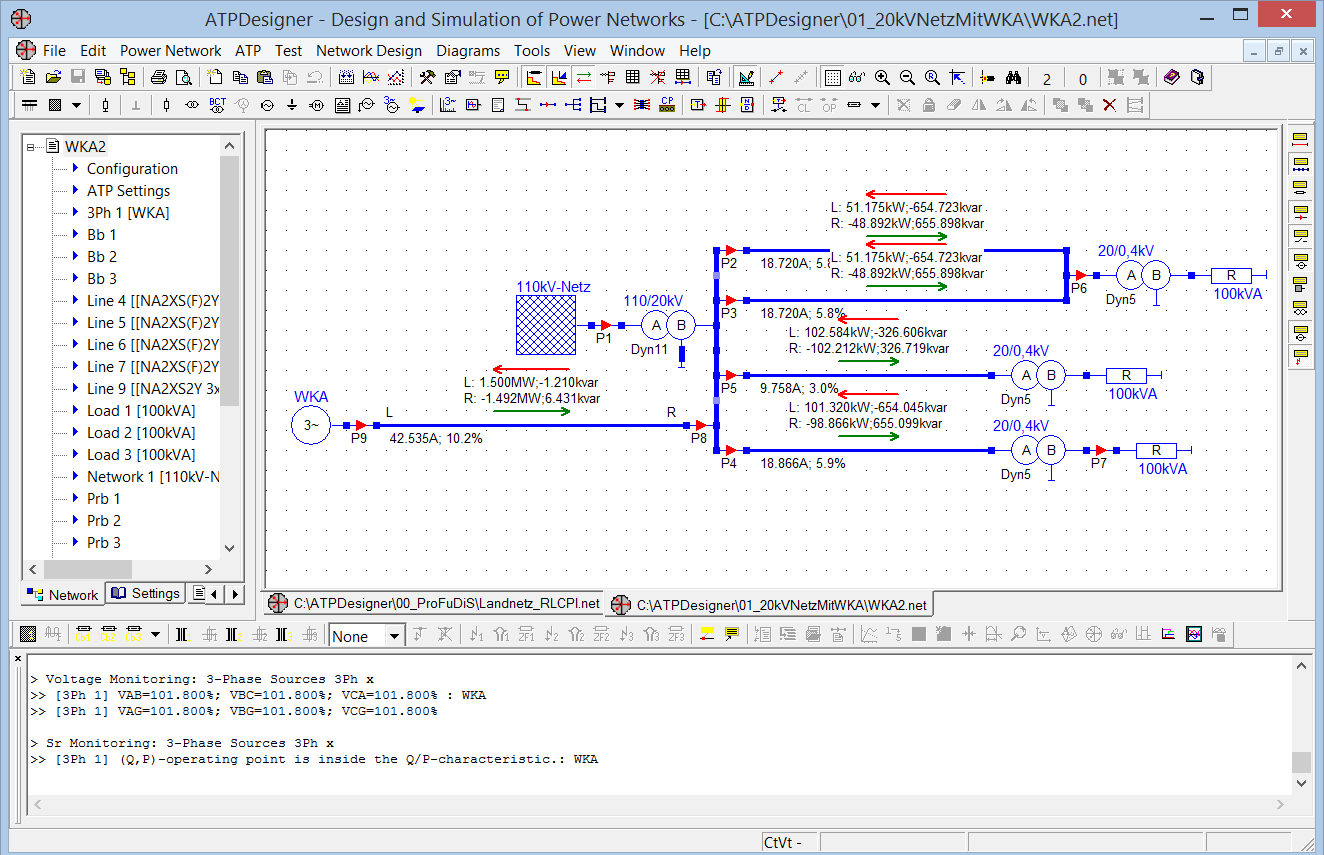The width and height of the screenshot is (1324, 855).
Task: Select Load 1 [100kVA] in tree
Action: point(140,411)
